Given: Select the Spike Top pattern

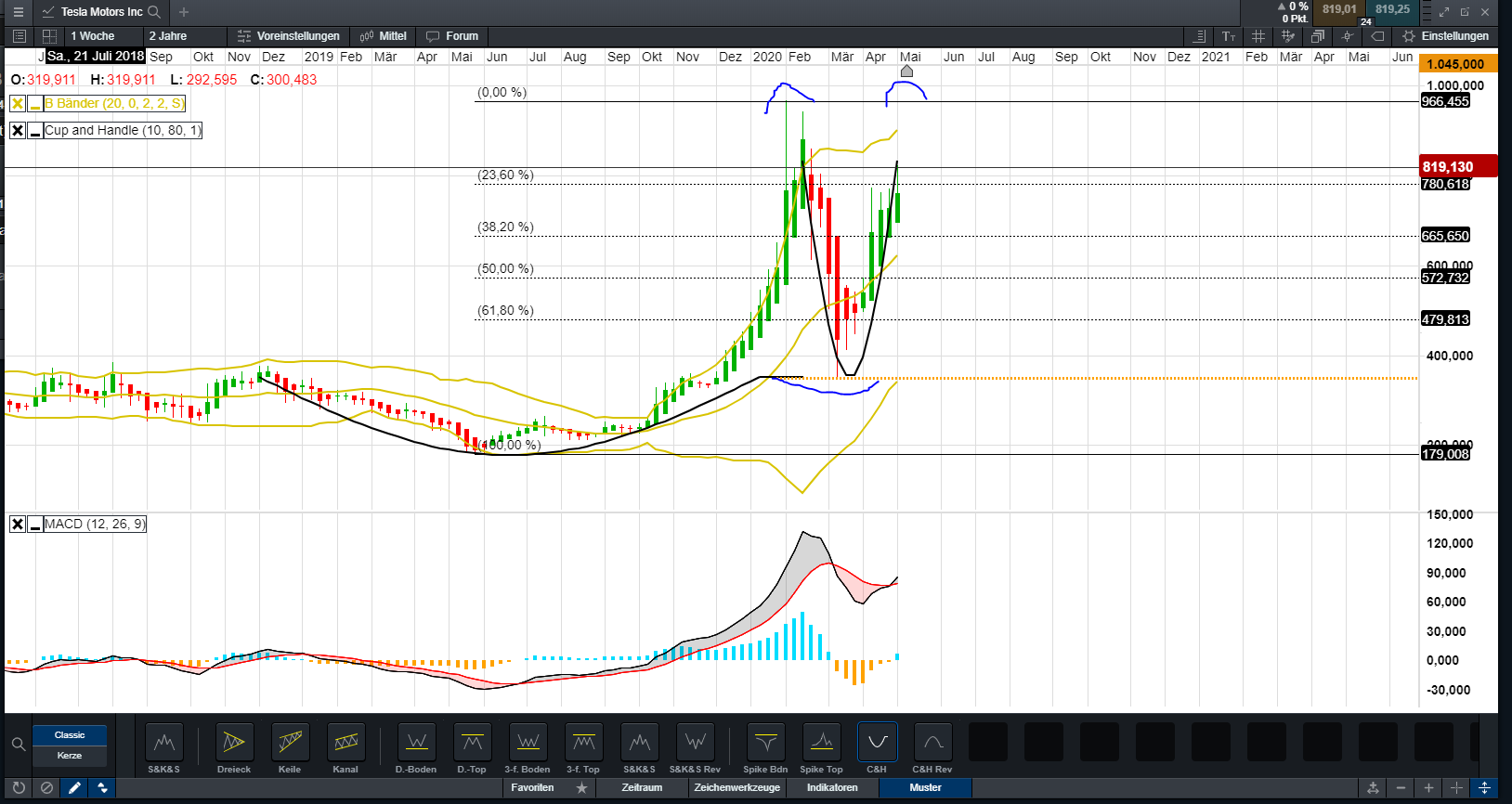Looking at the screenshot, I should pos(821,743).
